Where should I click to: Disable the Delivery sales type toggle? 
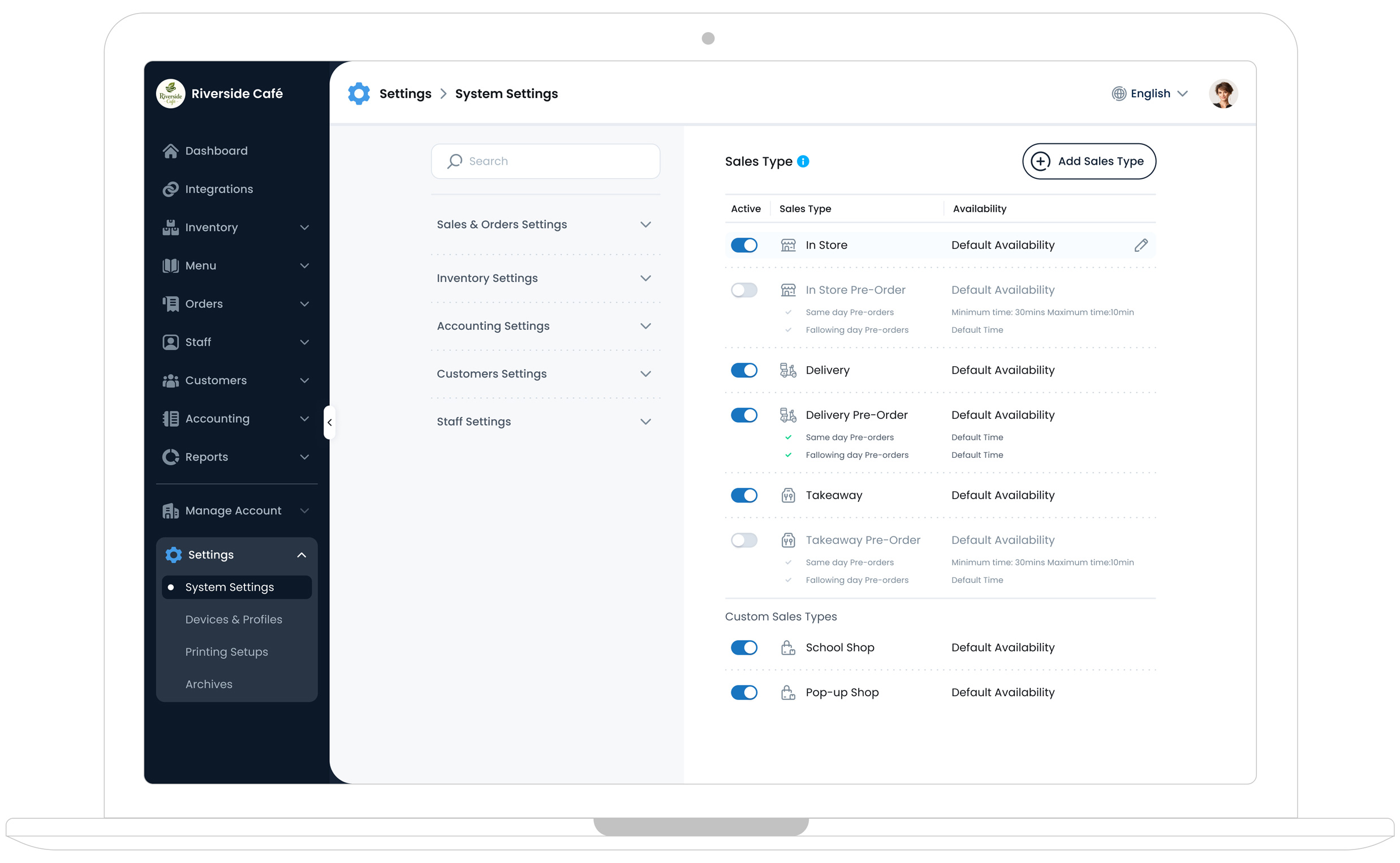[x=744, y=370]
